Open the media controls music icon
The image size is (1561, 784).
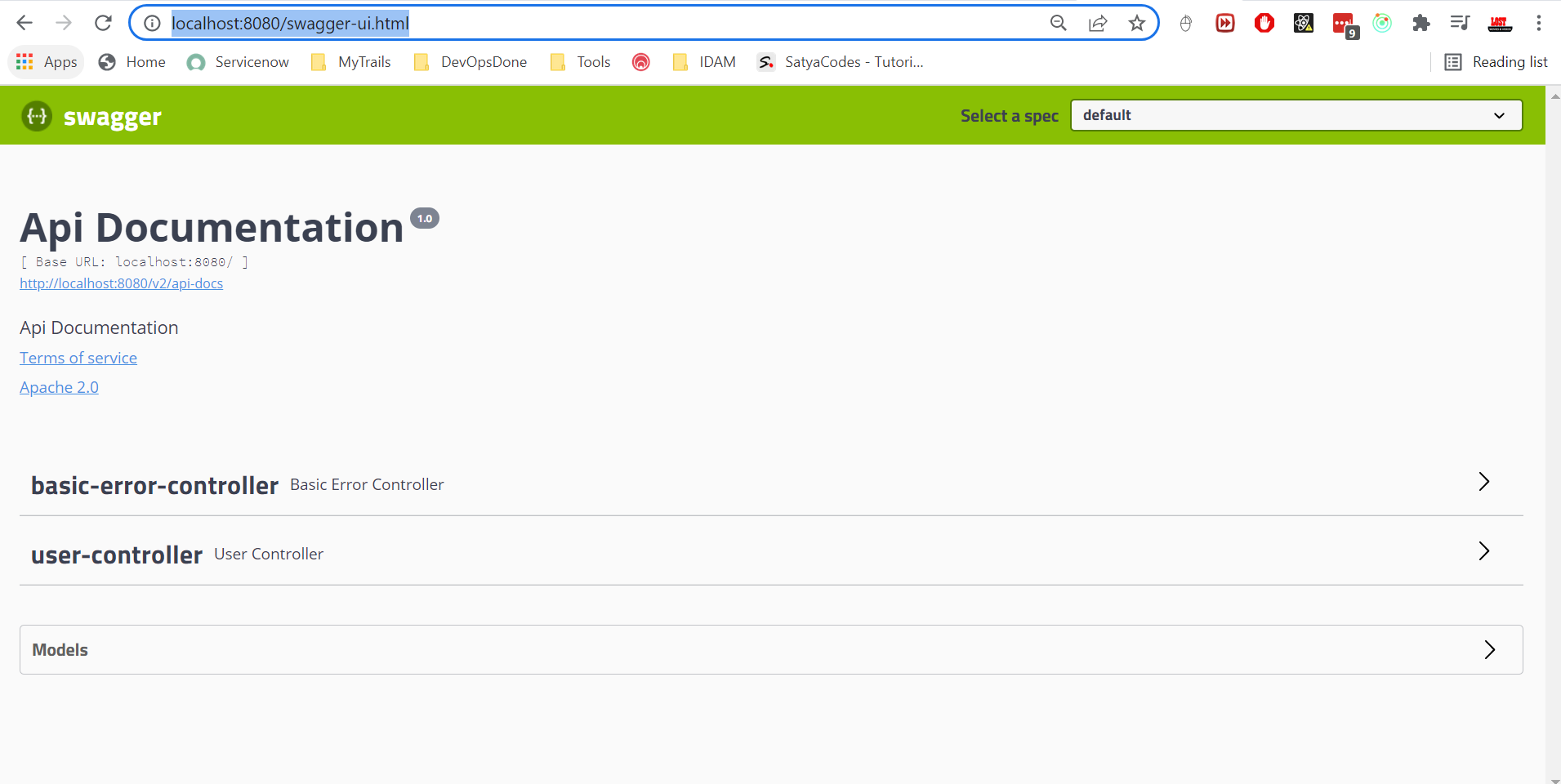tap(1460, 23)
